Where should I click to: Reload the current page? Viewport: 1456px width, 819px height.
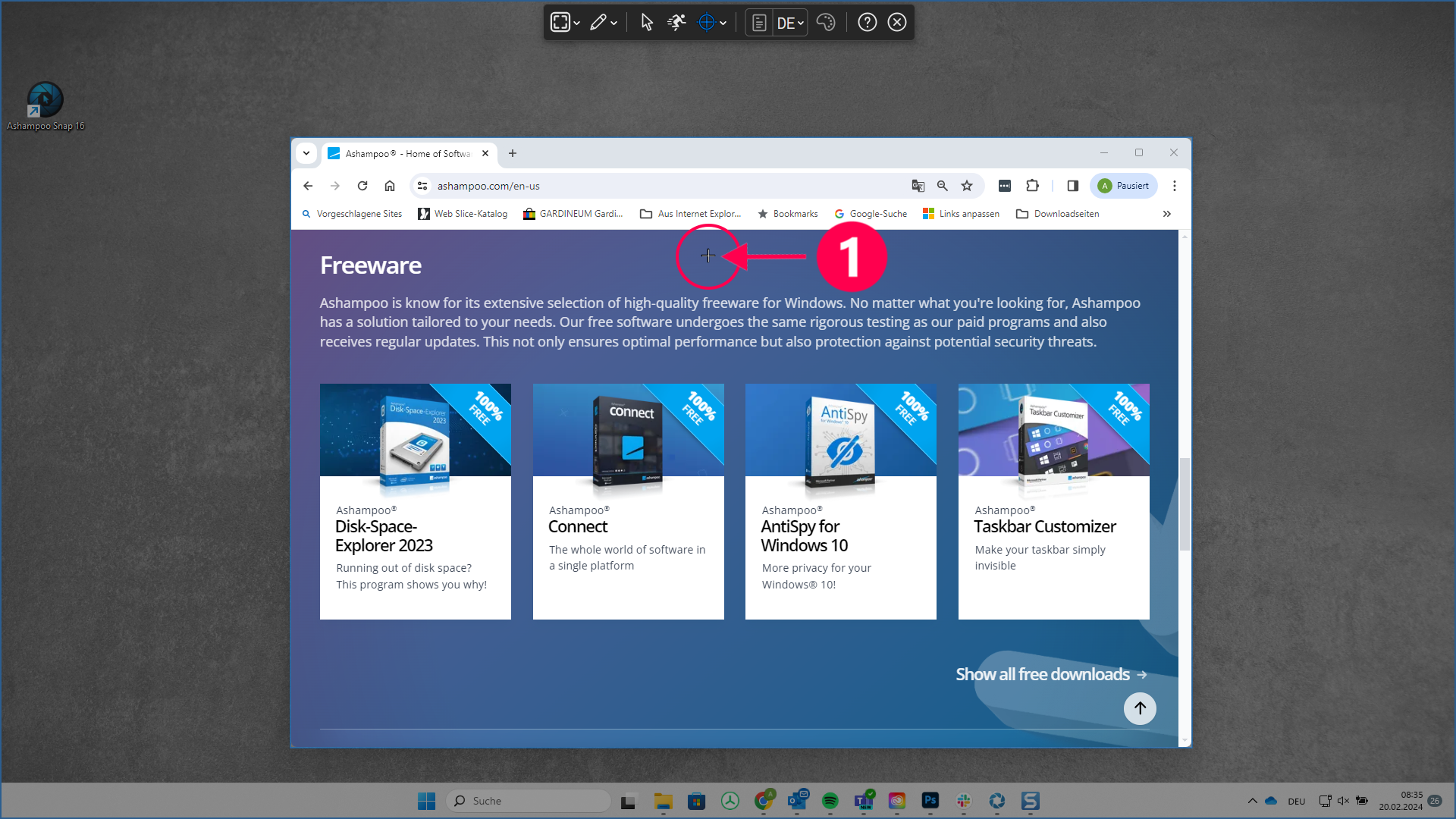tap(362, 186)
